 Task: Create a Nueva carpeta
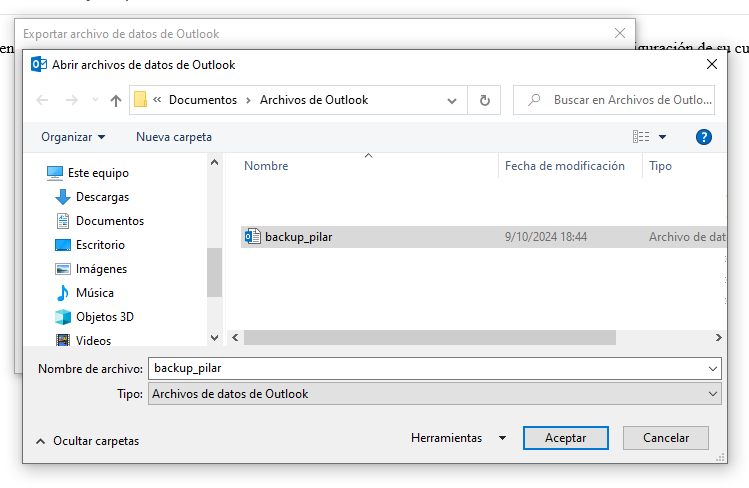click(x=174, y=137)
